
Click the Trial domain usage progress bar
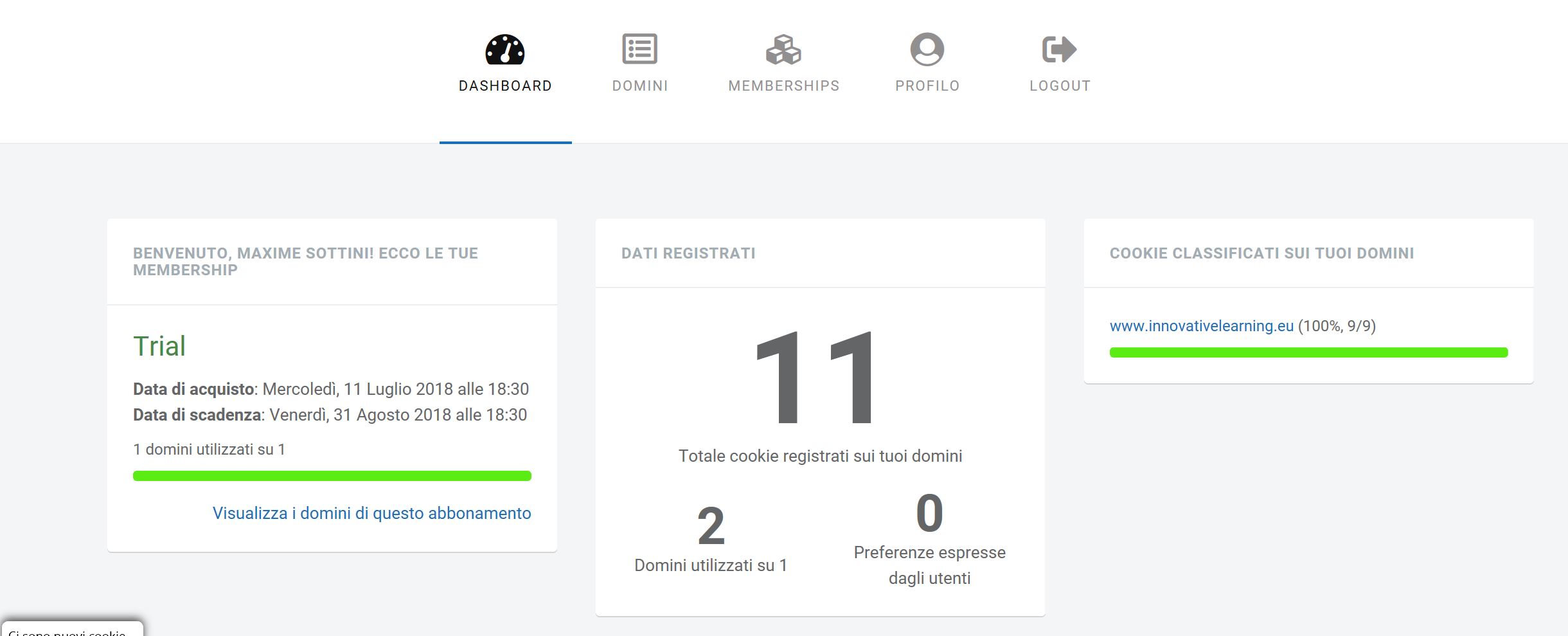332,476
